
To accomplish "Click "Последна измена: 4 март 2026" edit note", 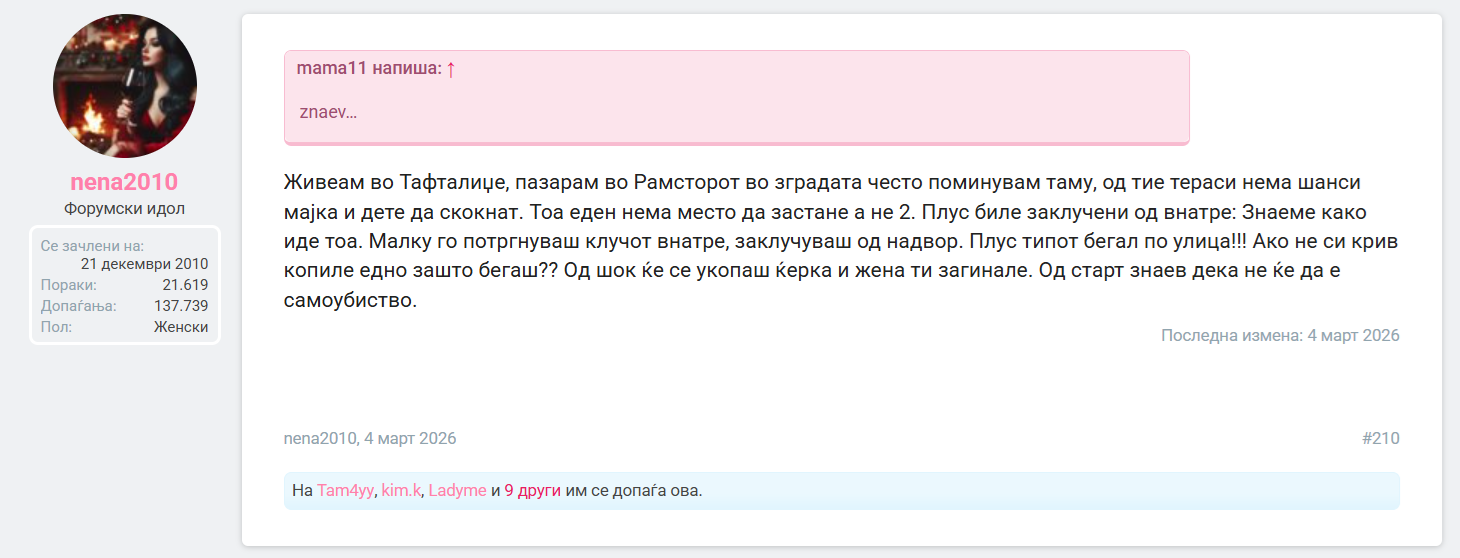I will (1280, 336).
